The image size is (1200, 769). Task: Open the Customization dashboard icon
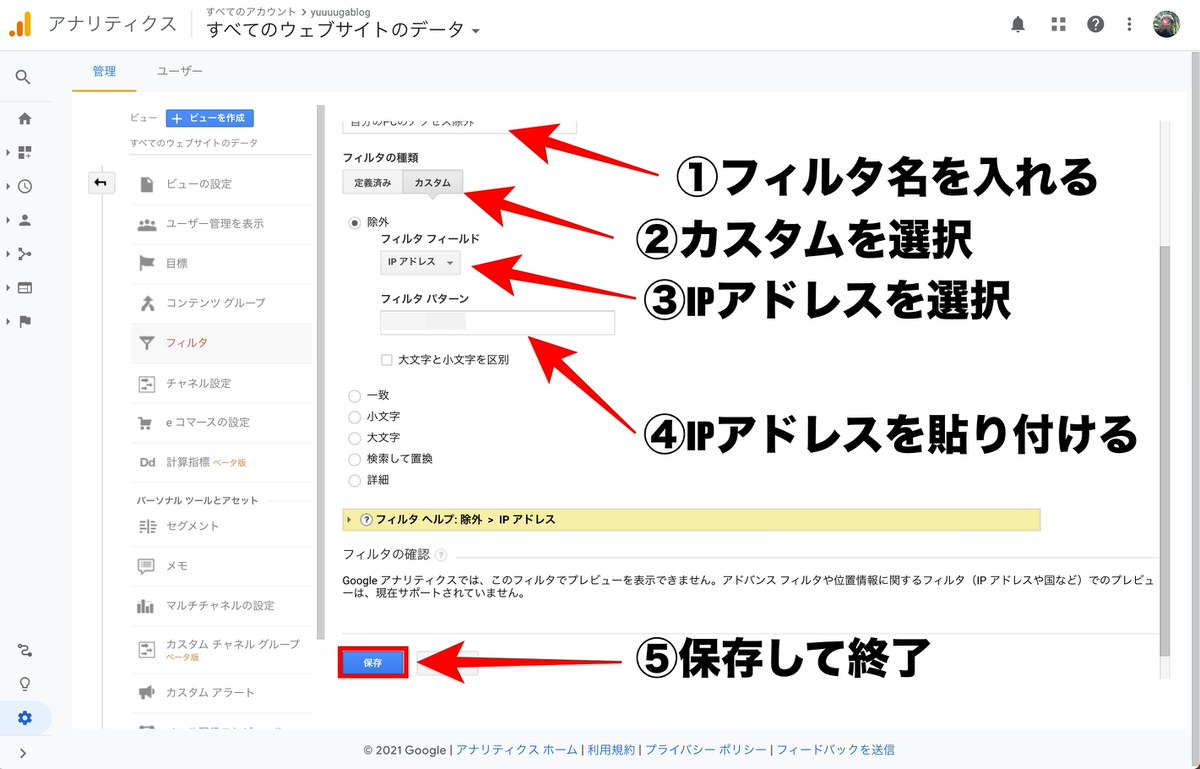[25, 152]
